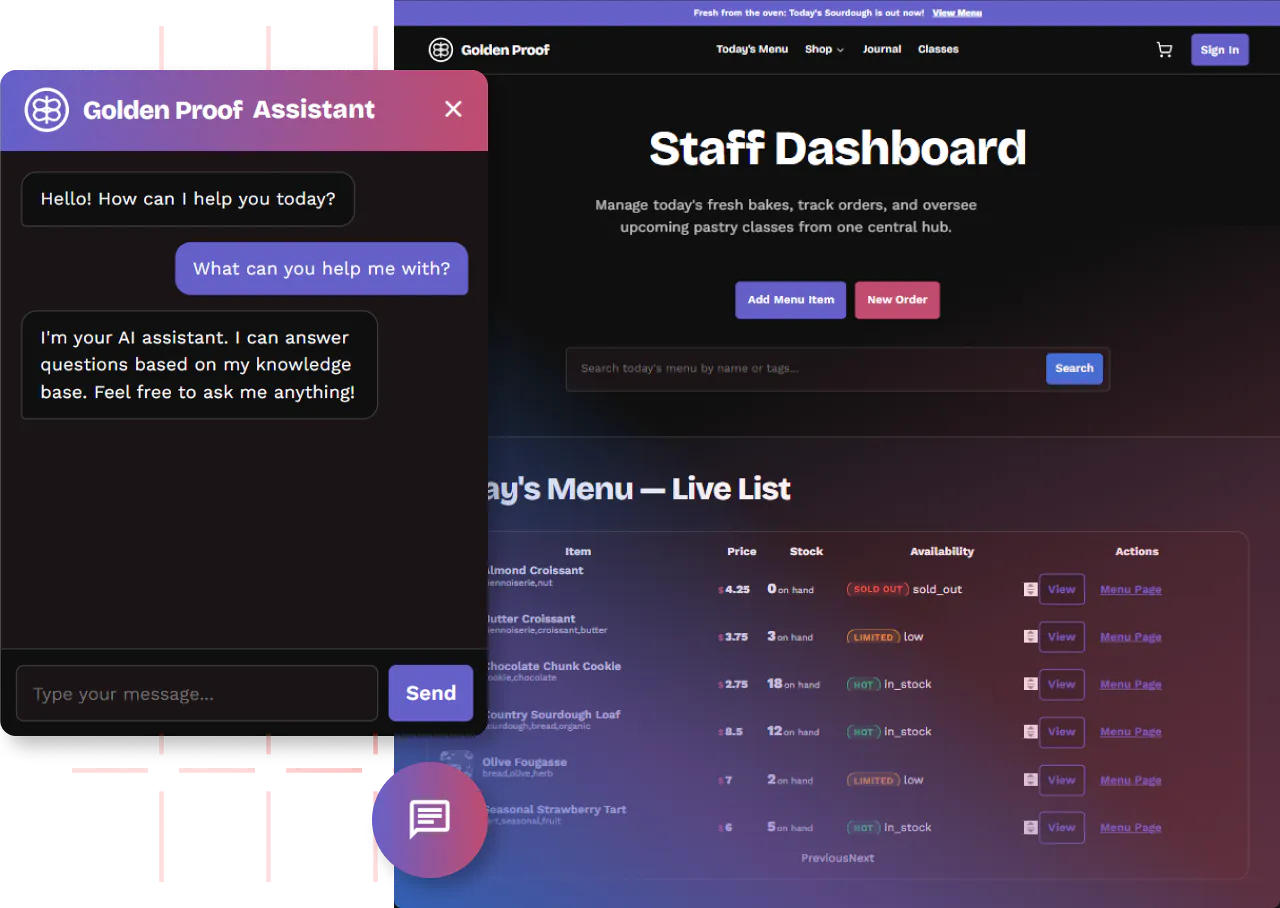
Task: Click the Golden Proof logo icon in site header
Action: [441, 49]
